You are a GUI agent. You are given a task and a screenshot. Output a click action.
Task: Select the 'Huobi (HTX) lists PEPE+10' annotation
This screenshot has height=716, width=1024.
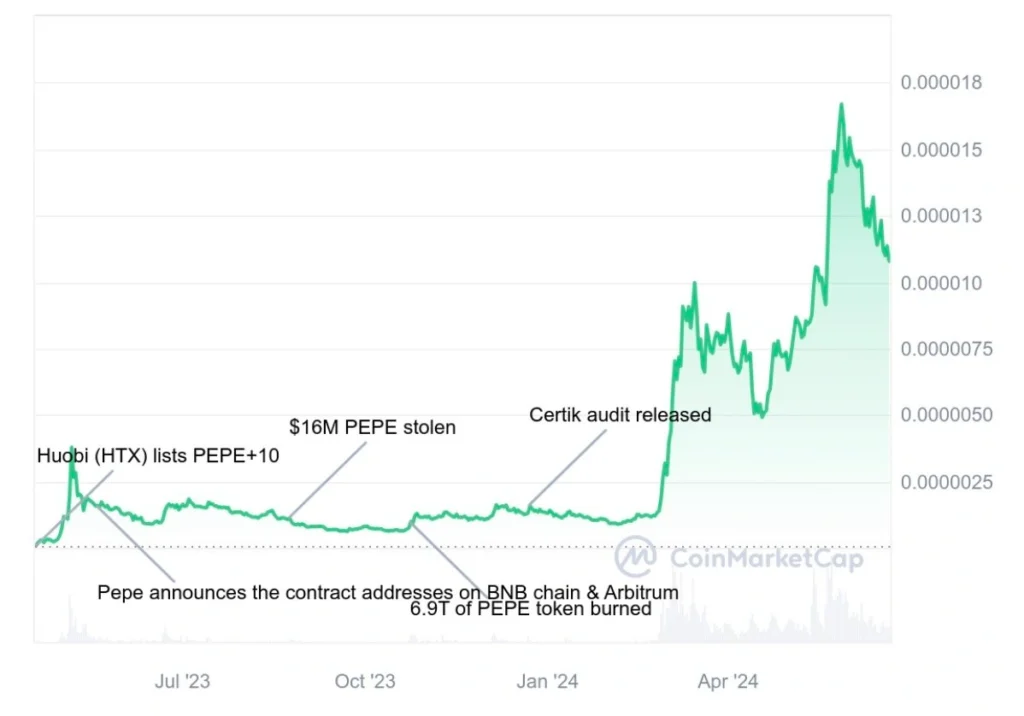point(158,455)
